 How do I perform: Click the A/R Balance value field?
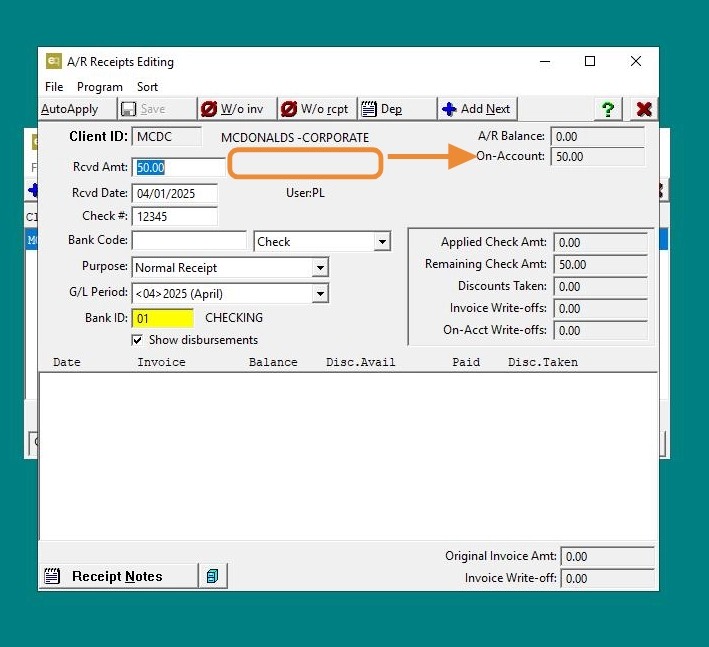(597, 137)
